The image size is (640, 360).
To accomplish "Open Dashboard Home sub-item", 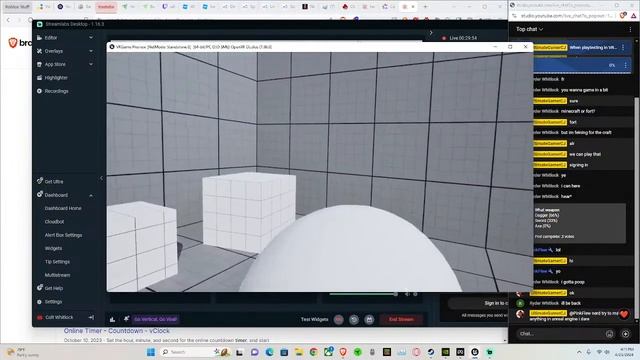I will (x=63, y=208).
